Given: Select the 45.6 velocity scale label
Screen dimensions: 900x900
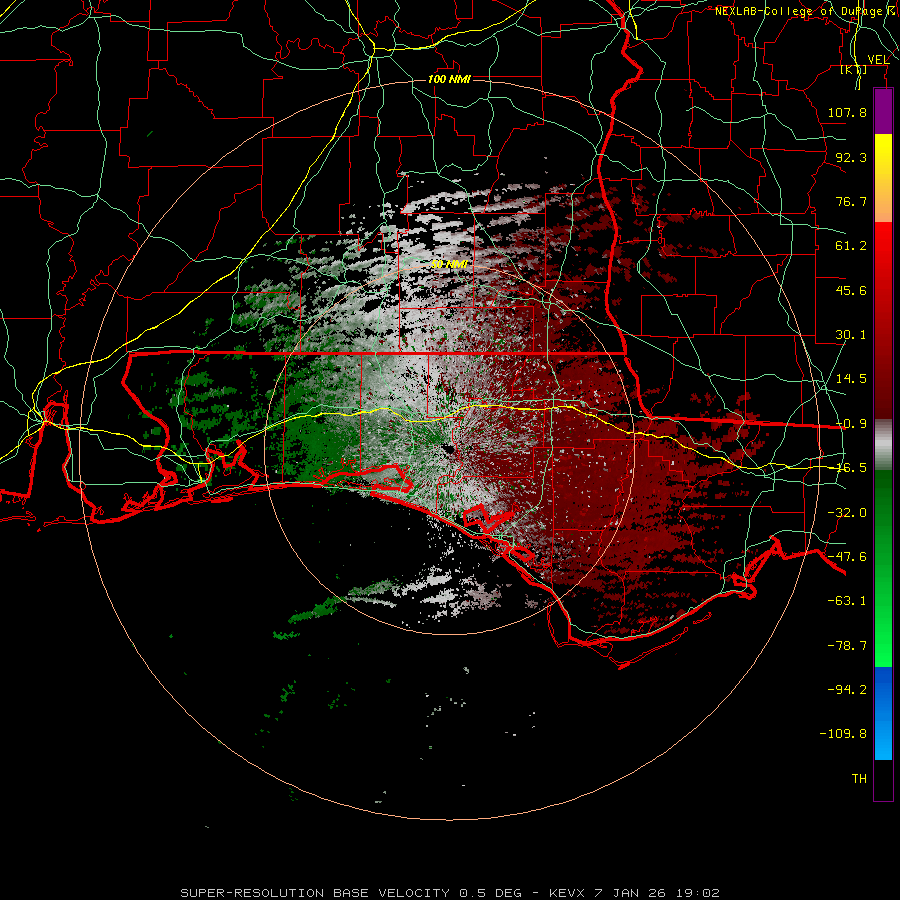Looking at the screenshot, I should click(x=851, y=290).
